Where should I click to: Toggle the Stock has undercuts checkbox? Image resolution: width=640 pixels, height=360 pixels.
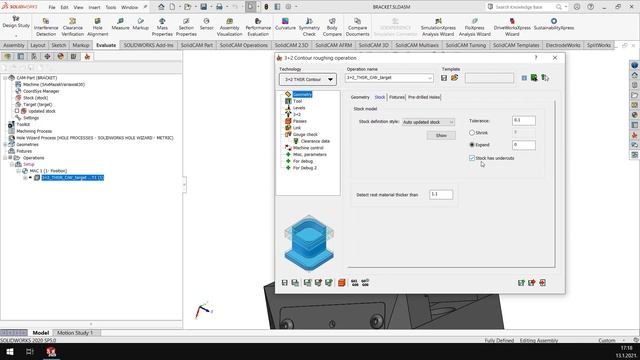[x=472, y=158]
